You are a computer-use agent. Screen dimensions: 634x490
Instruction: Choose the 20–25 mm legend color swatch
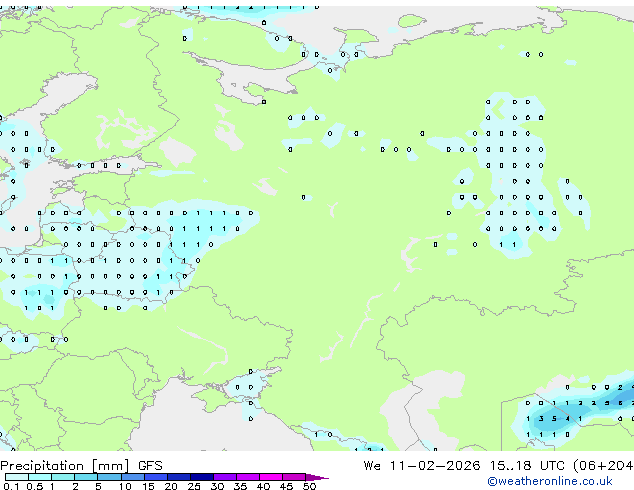tap(178, 477)
